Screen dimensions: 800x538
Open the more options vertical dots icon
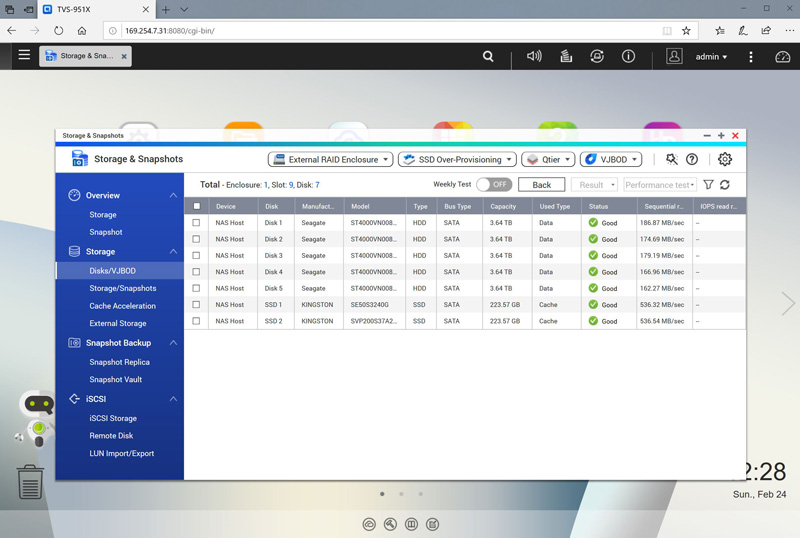(751, 57)
